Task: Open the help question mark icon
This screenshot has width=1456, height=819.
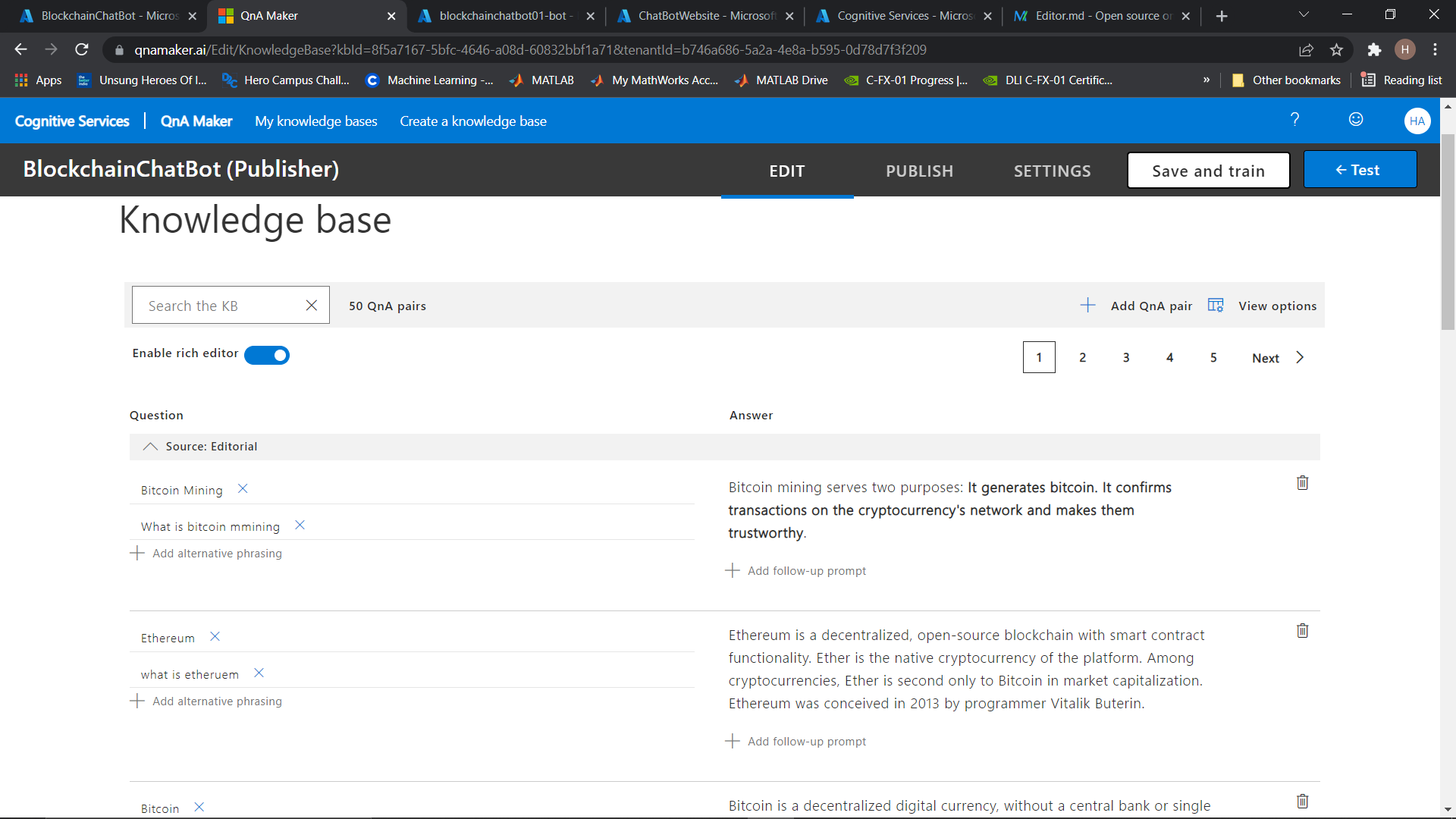Action: [x=1294, y=120]
